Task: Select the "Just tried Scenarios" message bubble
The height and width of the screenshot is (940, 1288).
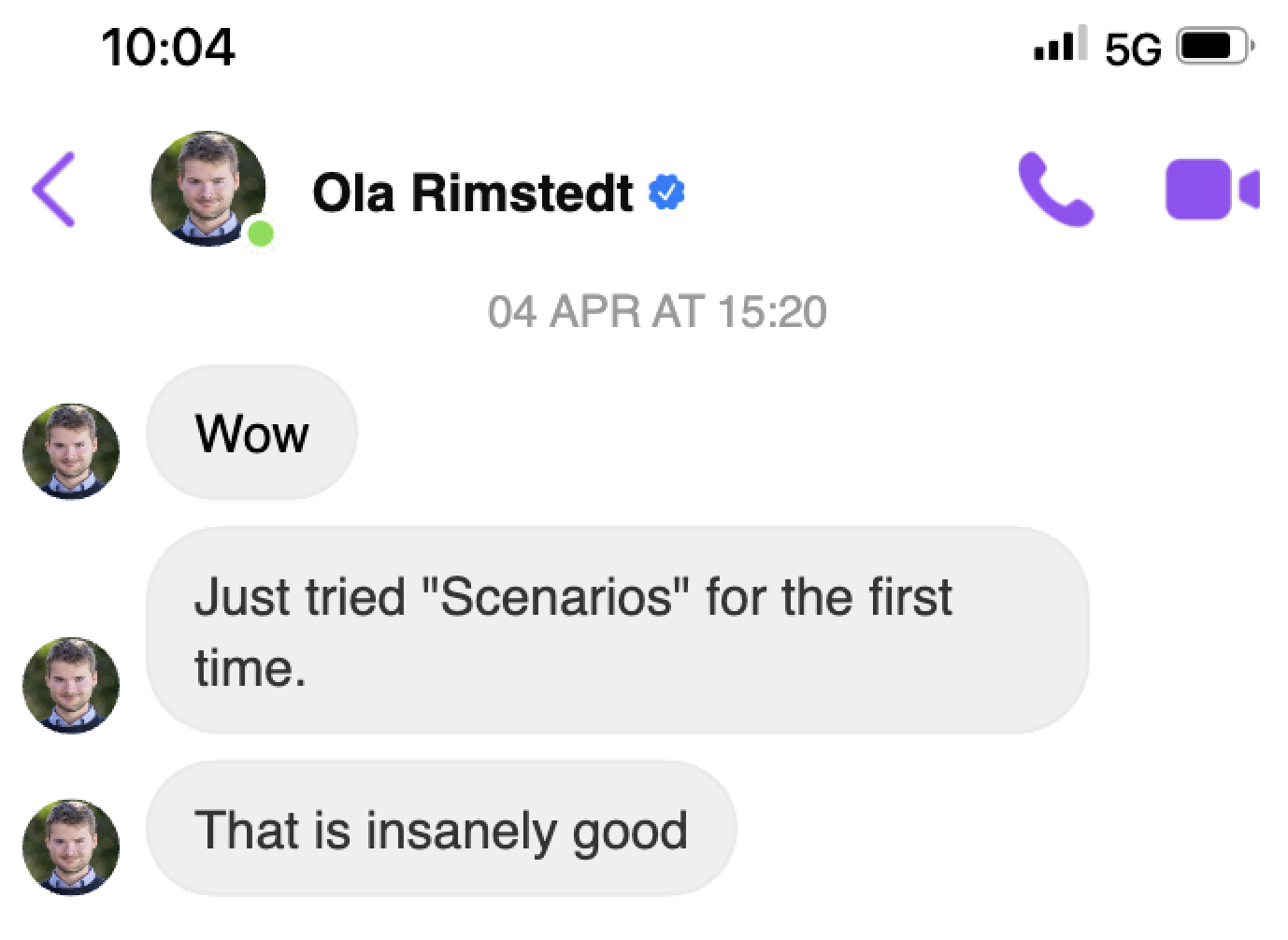Action: pos(617,630)
